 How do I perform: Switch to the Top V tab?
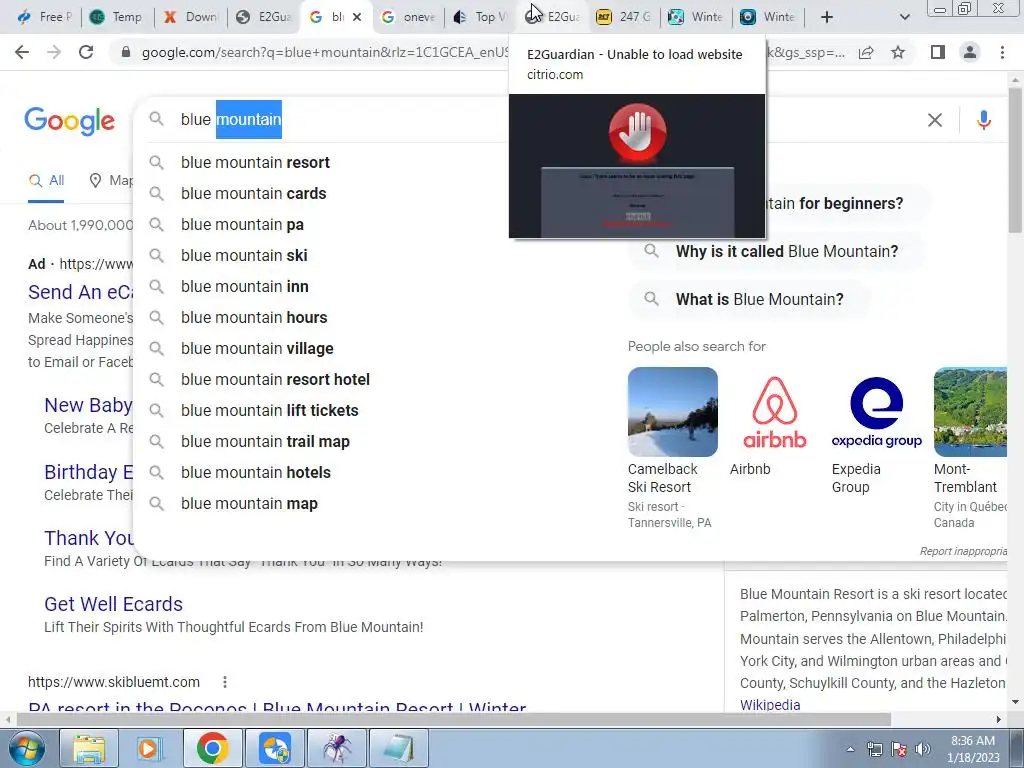481,17
